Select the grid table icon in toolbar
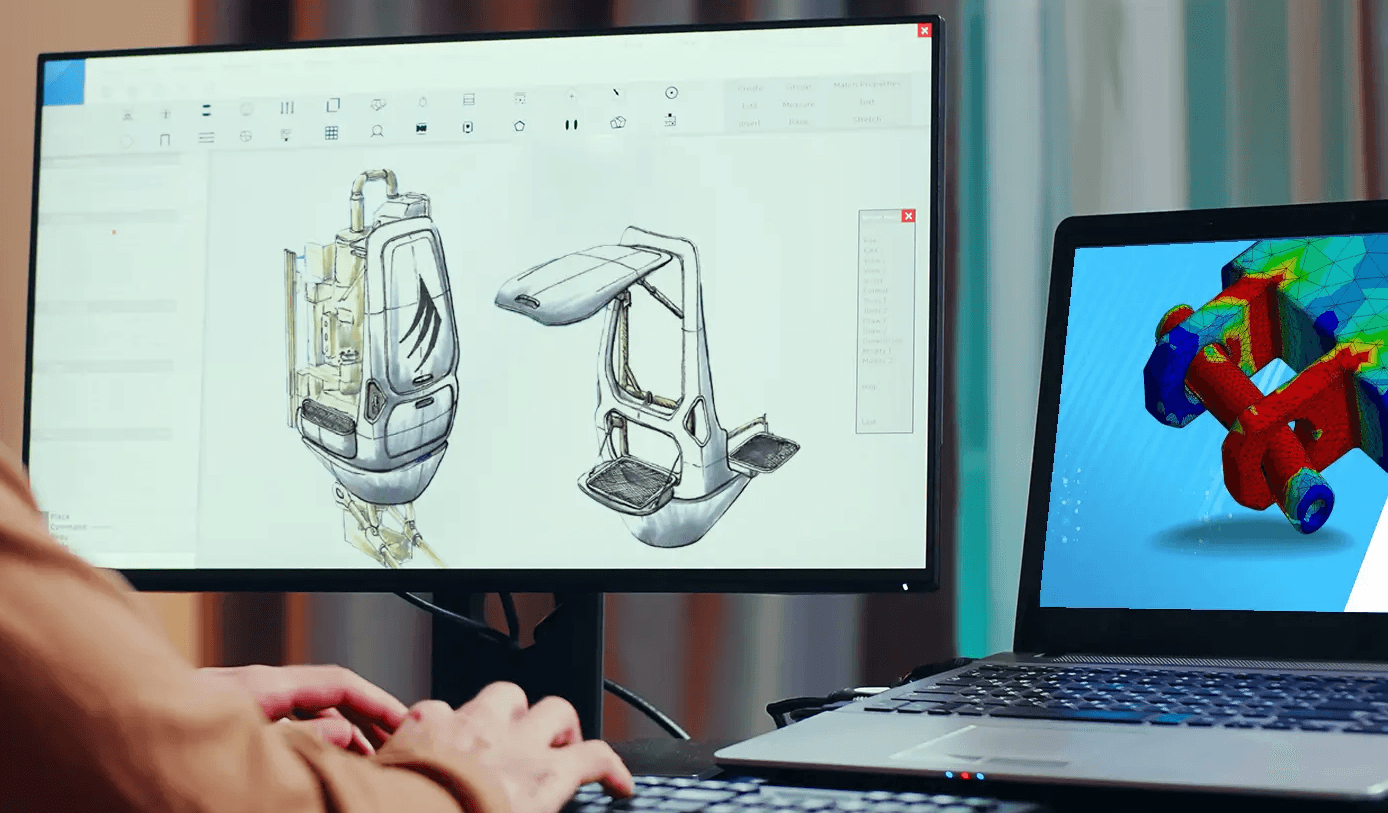The height and width of the screenshot is (813, 1388). click(x=331, y=132)
